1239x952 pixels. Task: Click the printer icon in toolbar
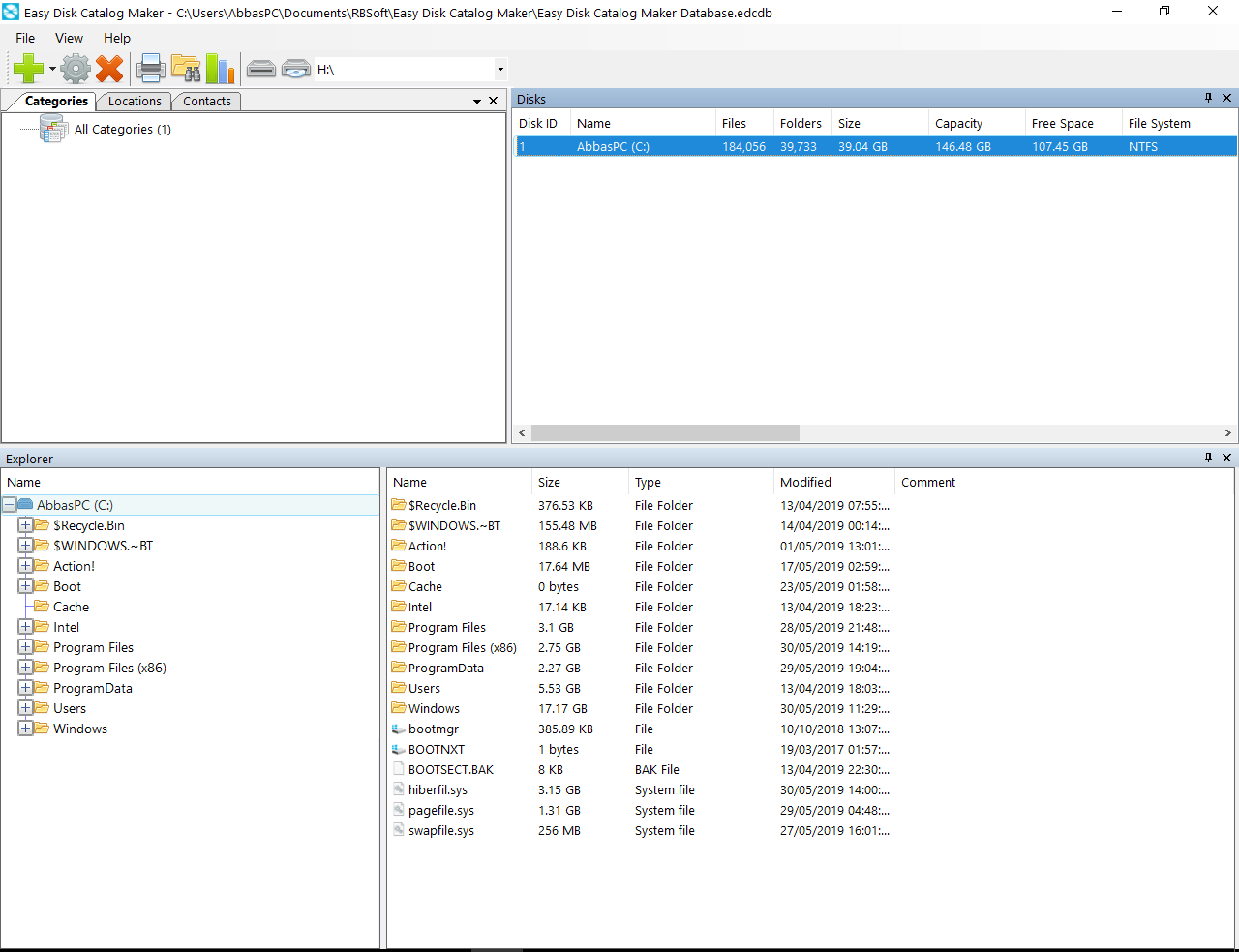pyautogui.click(x=151, y=69)
